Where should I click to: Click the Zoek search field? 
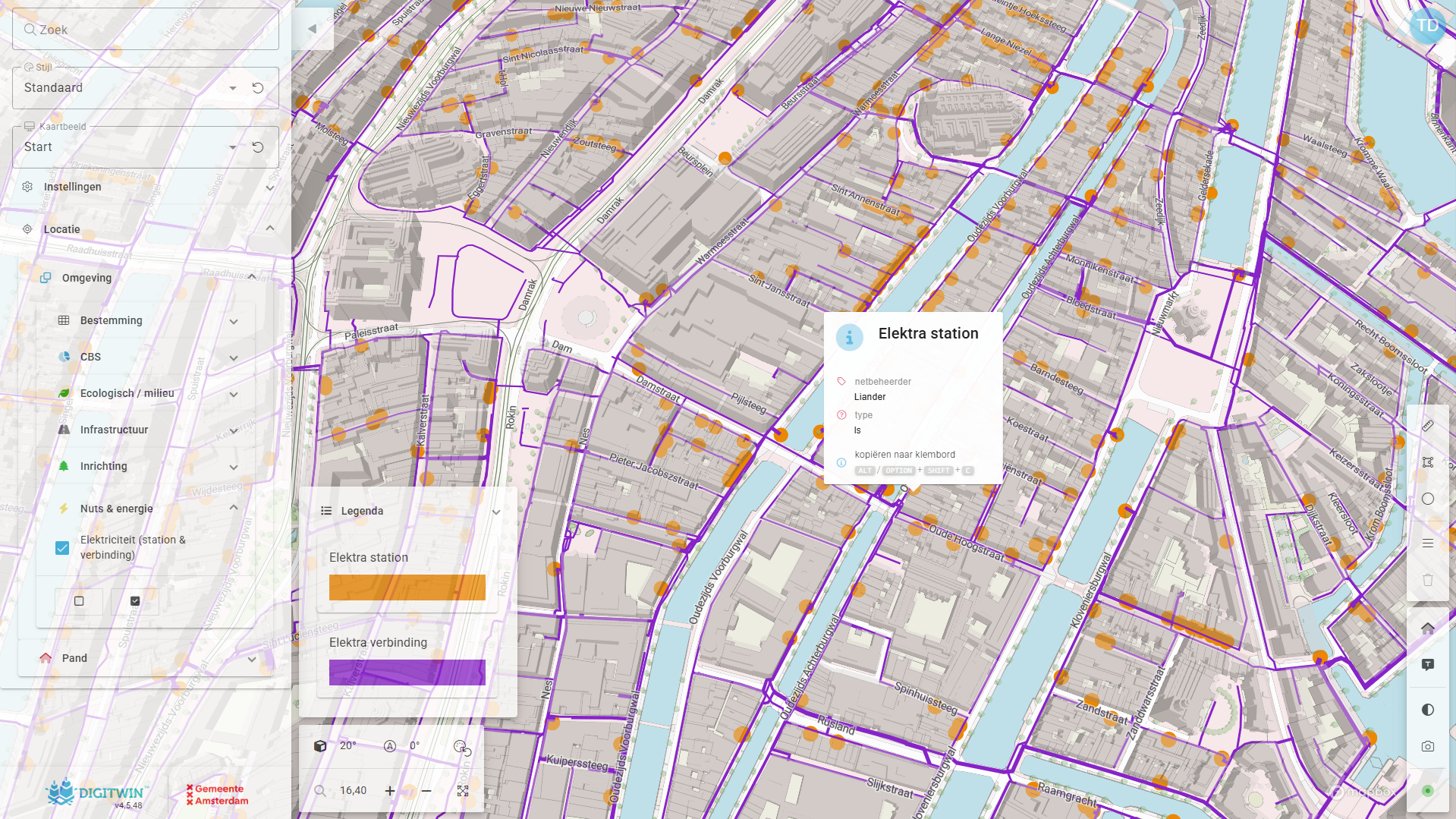(x=146, y=30)
